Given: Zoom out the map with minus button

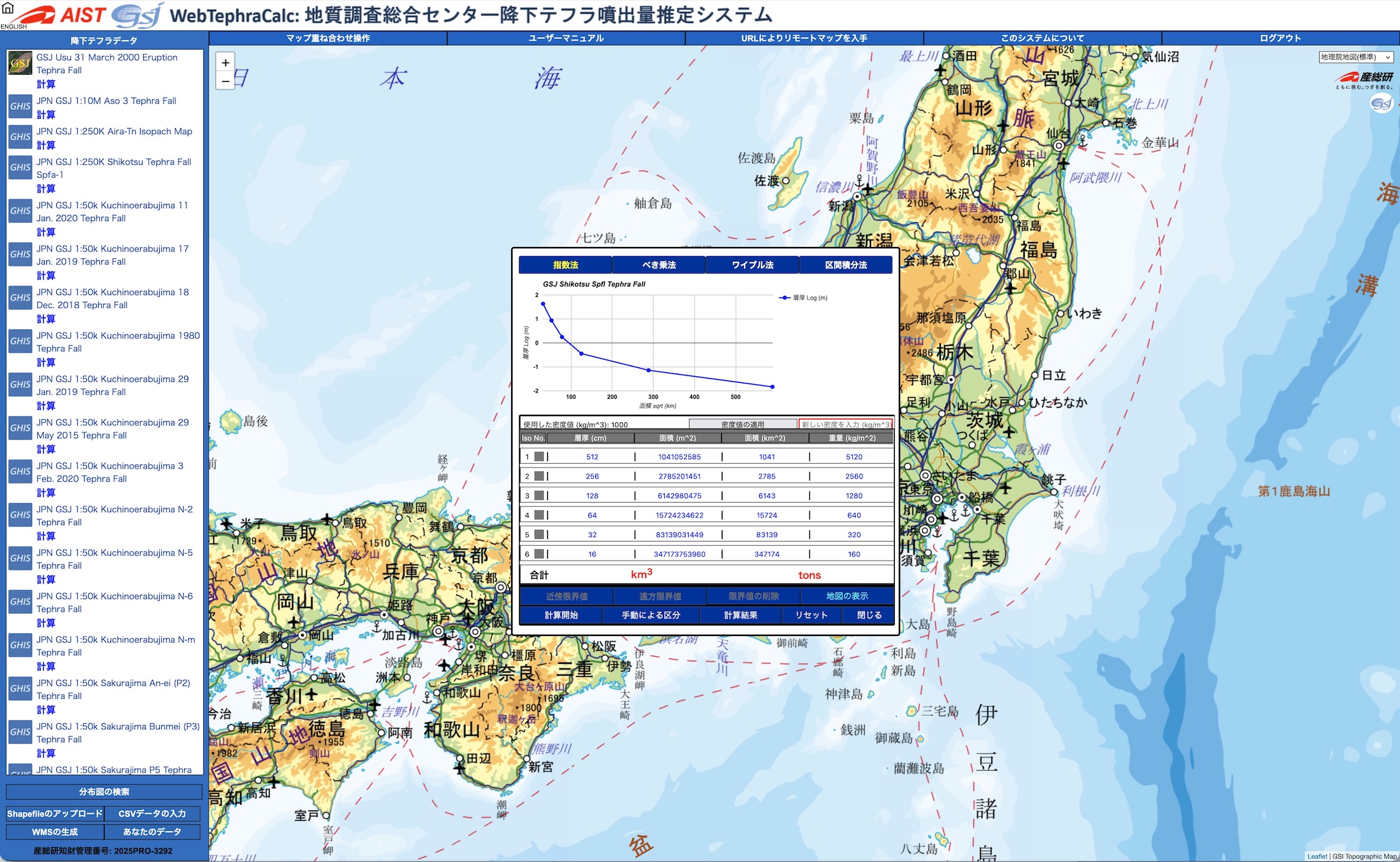Looking at the screenshot, I should point(225,81).
